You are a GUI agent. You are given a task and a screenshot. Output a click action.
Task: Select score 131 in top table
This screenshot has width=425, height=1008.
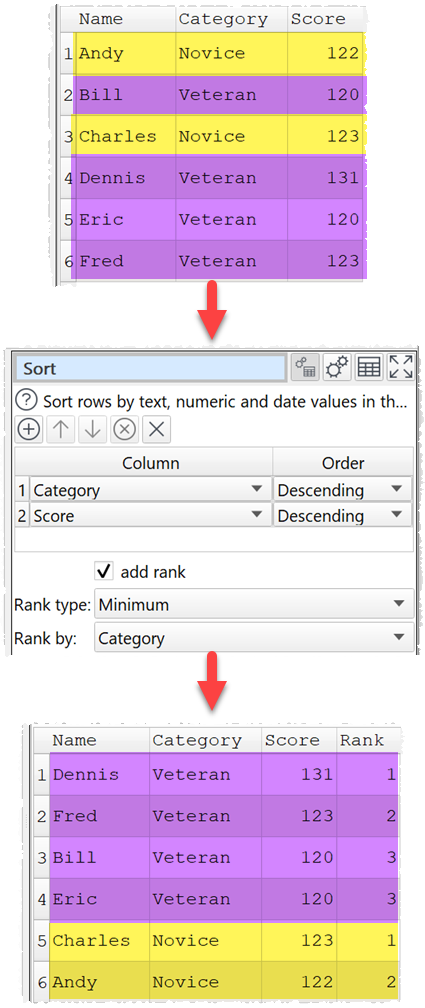(x=325, y=178)
